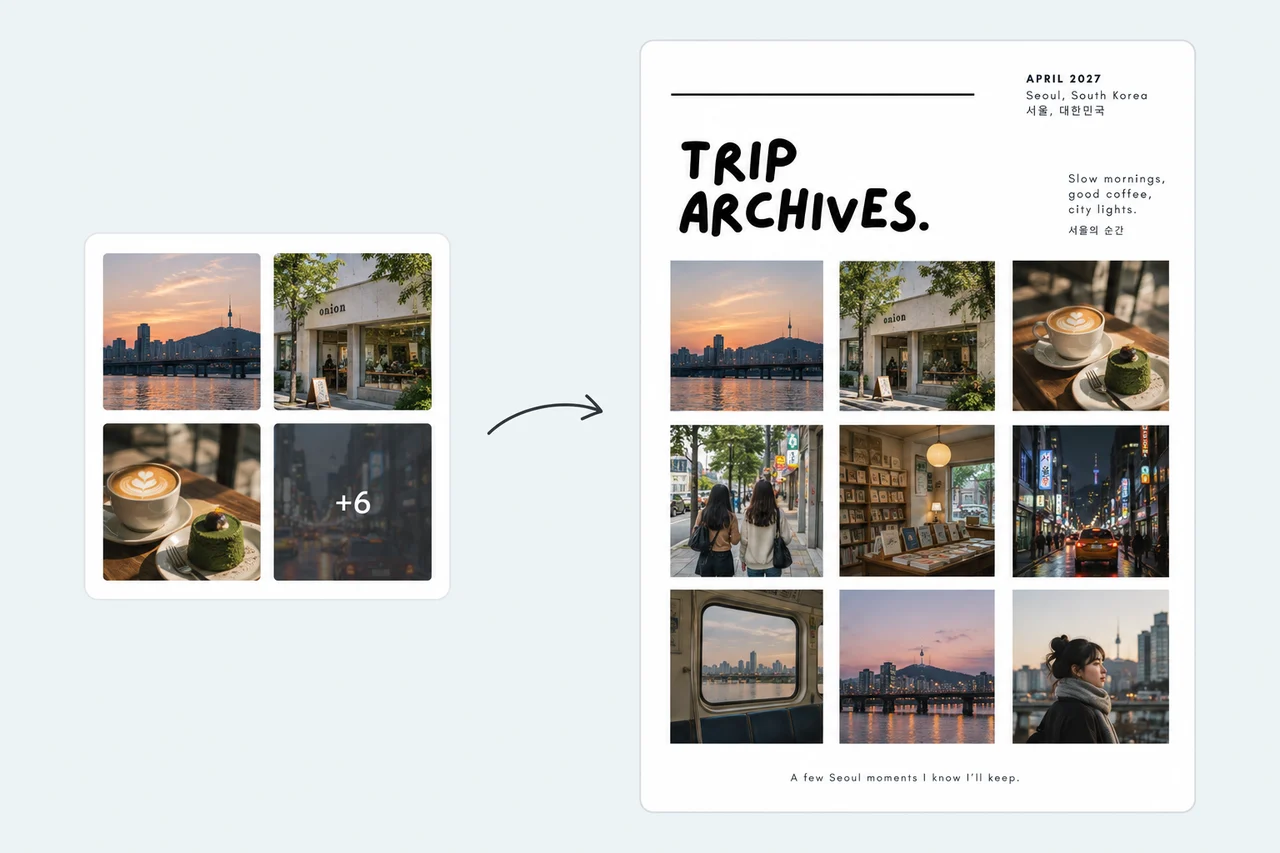Click the latte and cake photo on the poster
This screenshot has height=853, width=1280.
coord(1090,336)
